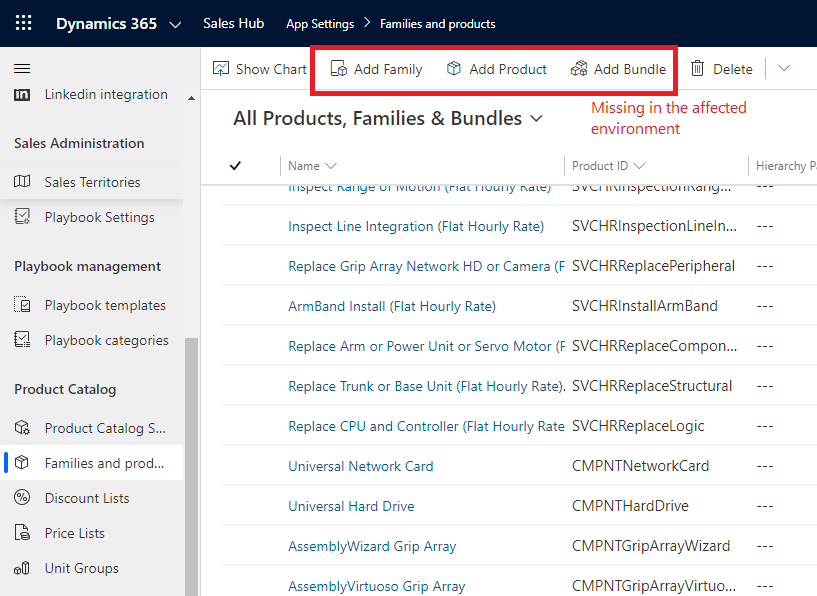This screenshot has width=817, height=596.
Task: Open Playbook templates in the sidebar
Action: pyautogui.click(x=105, y=305)
